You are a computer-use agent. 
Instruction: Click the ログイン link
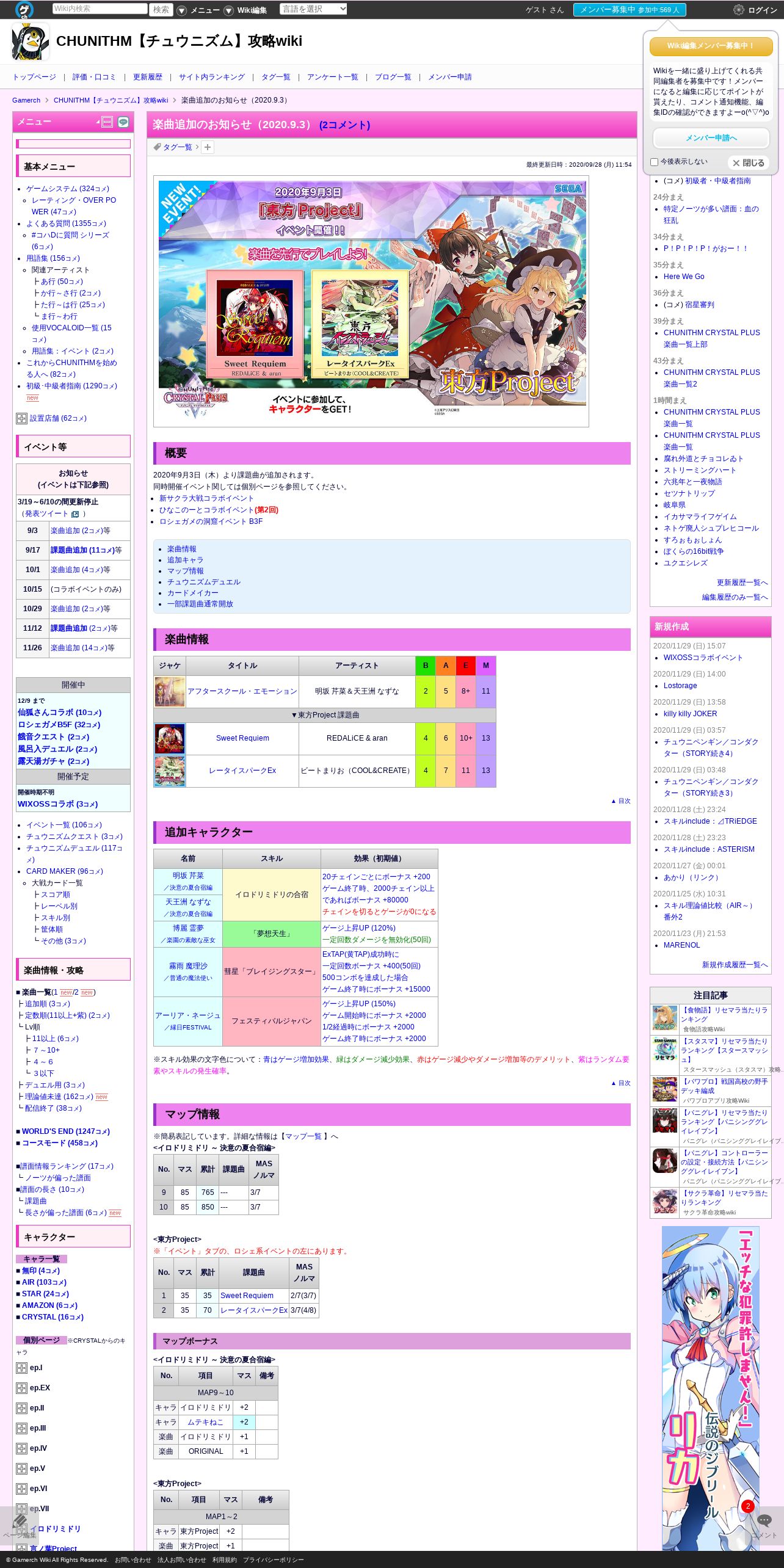763,10
